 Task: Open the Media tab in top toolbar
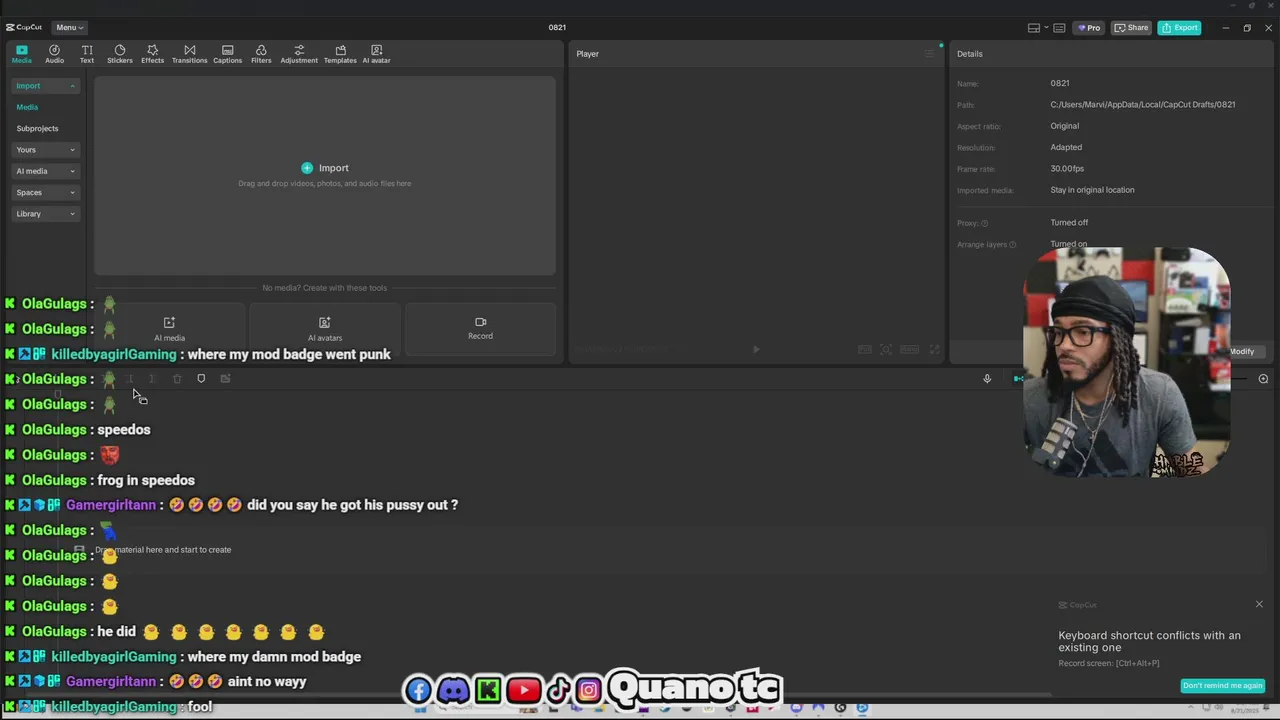click(x=21, y=54)
